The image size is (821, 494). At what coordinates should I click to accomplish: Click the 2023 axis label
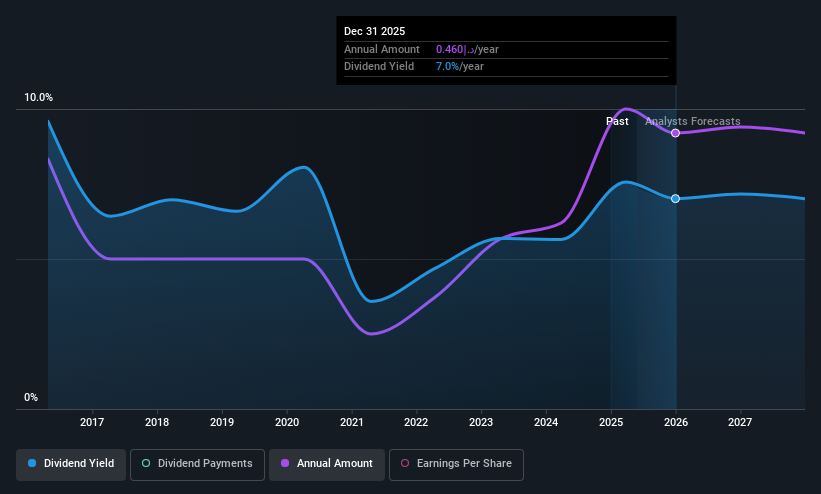481,422
